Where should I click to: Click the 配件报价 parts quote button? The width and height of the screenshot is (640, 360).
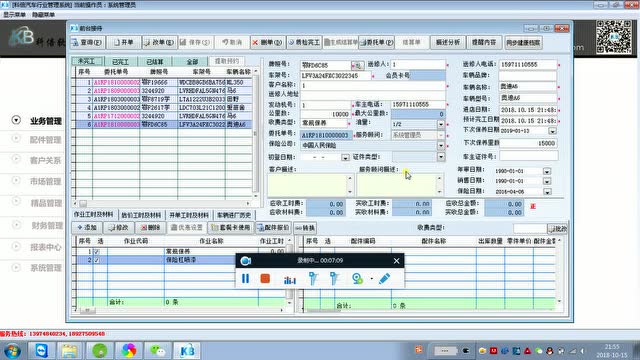273,228
